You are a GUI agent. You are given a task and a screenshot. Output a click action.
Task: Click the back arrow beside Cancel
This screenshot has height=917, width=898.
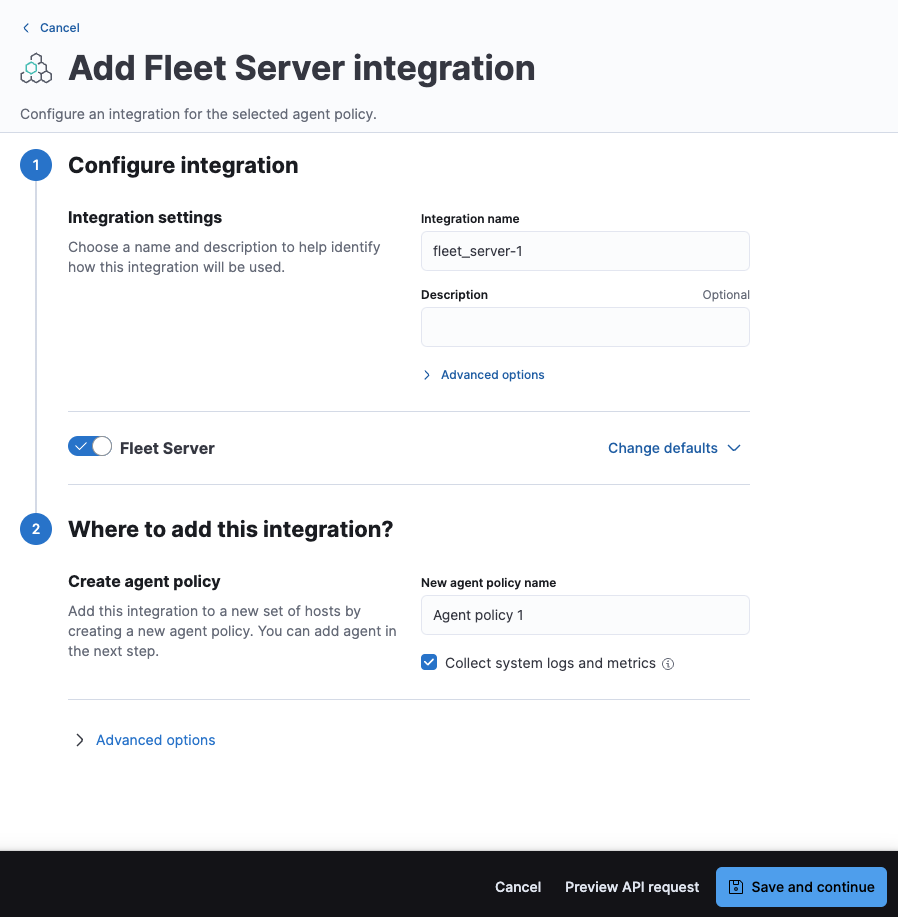pyautogui.click(x=25, y=28)
